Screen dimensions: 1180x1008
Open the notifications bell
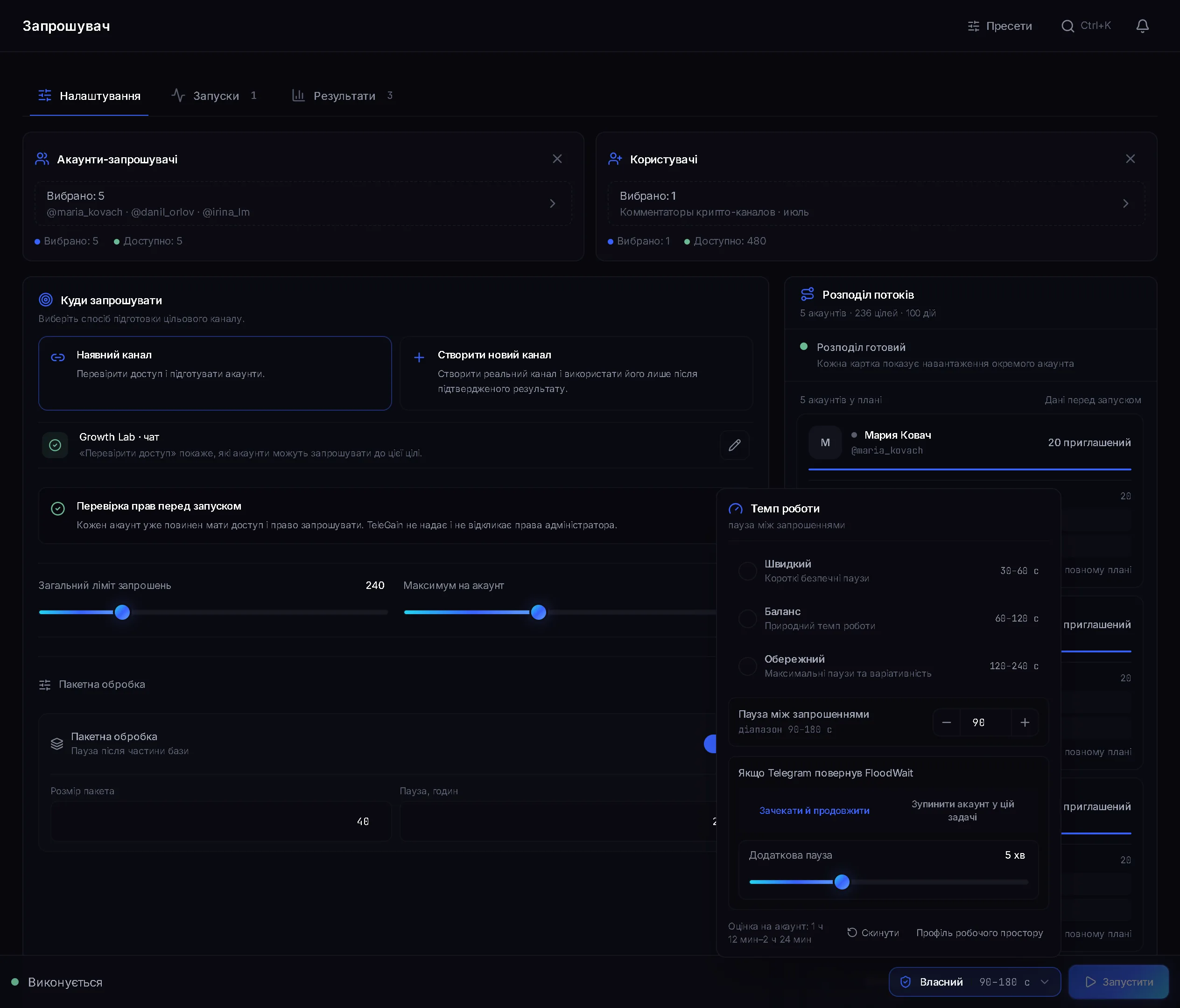pos(1142,26)
